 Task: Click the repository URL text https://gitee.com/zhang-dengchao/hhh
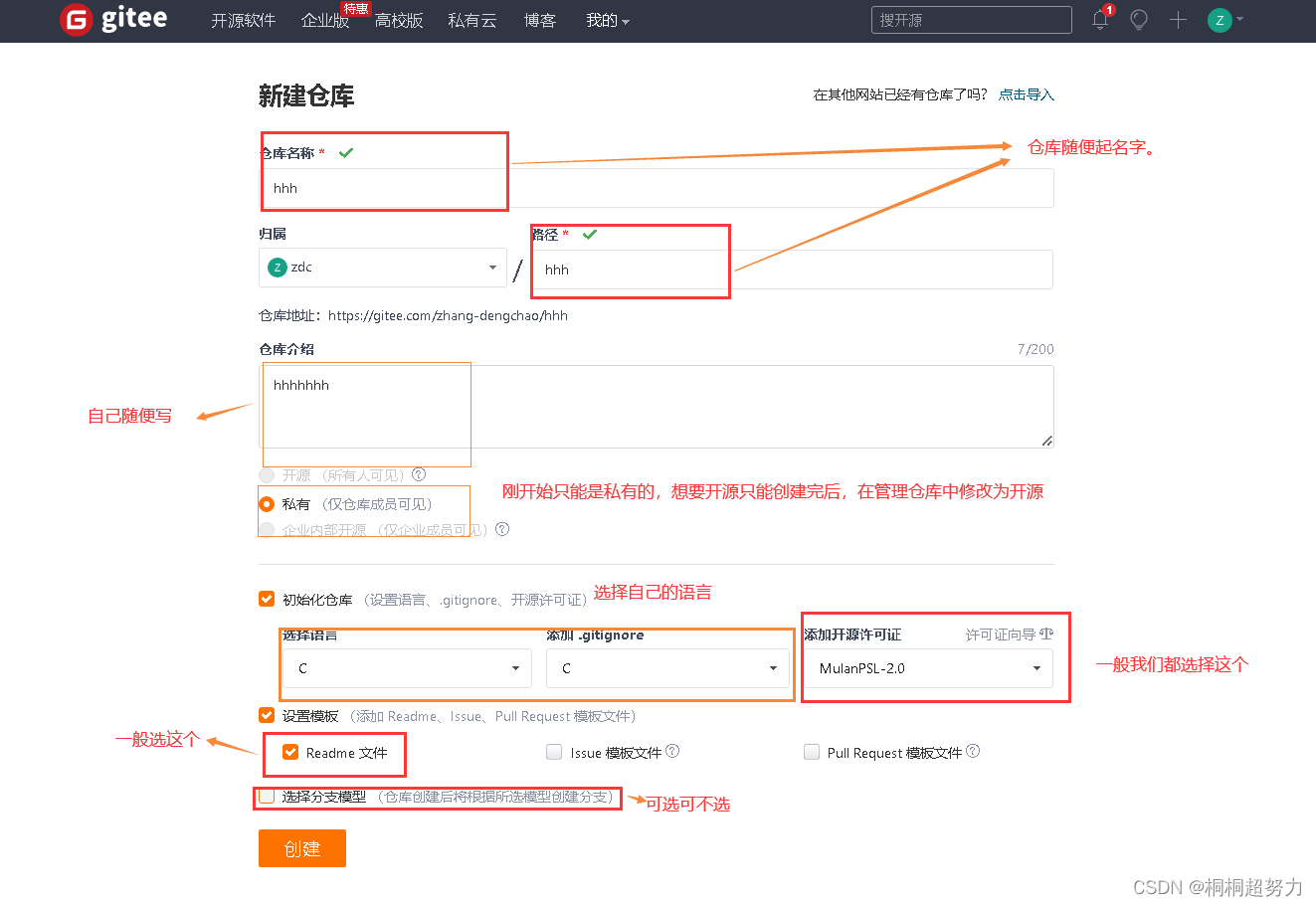click(448, 315)
